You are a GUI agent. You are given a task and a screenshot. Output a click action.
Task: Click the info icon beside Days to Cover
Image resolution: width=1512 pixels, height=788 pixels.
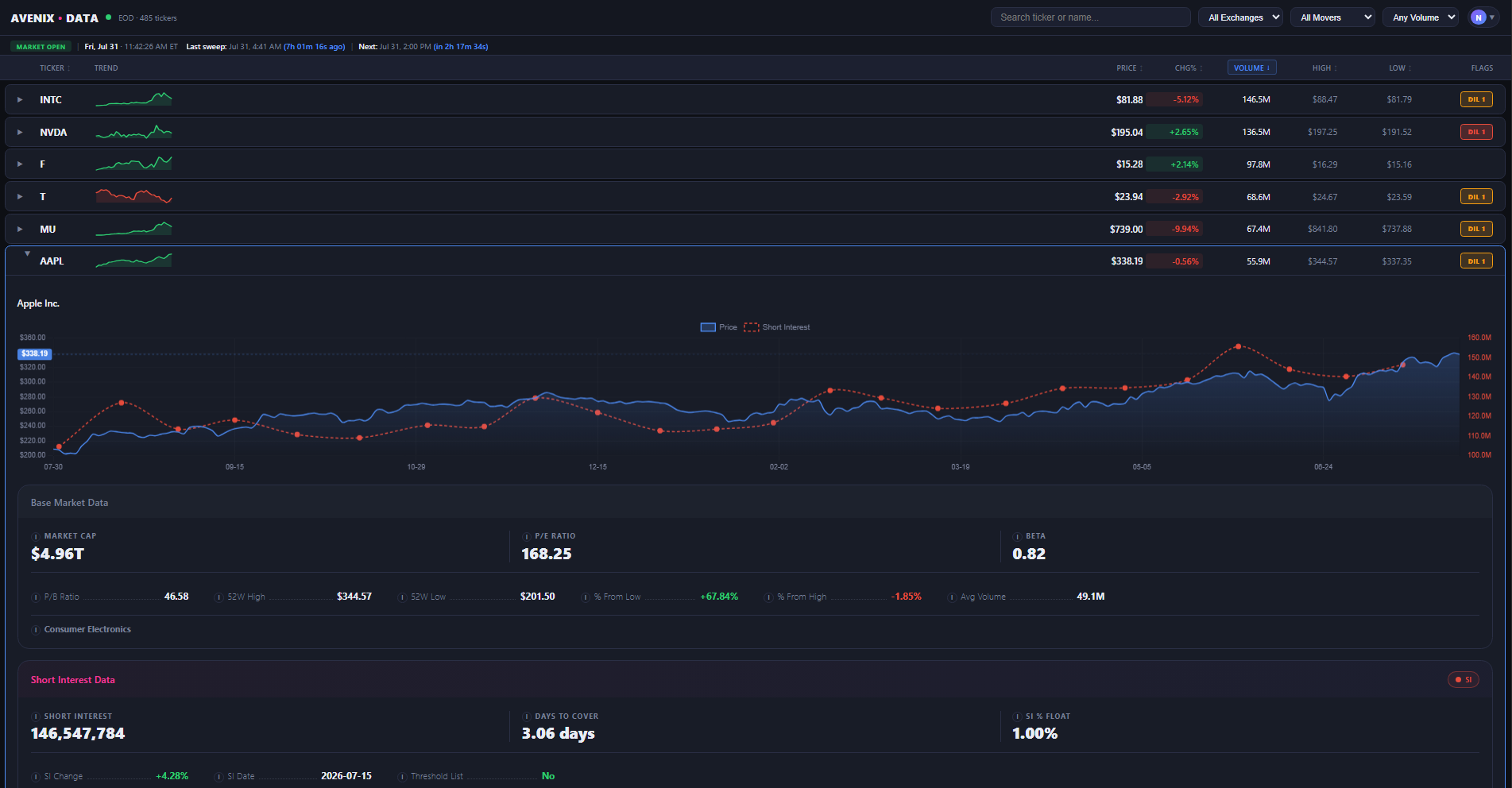coord(526,717)
